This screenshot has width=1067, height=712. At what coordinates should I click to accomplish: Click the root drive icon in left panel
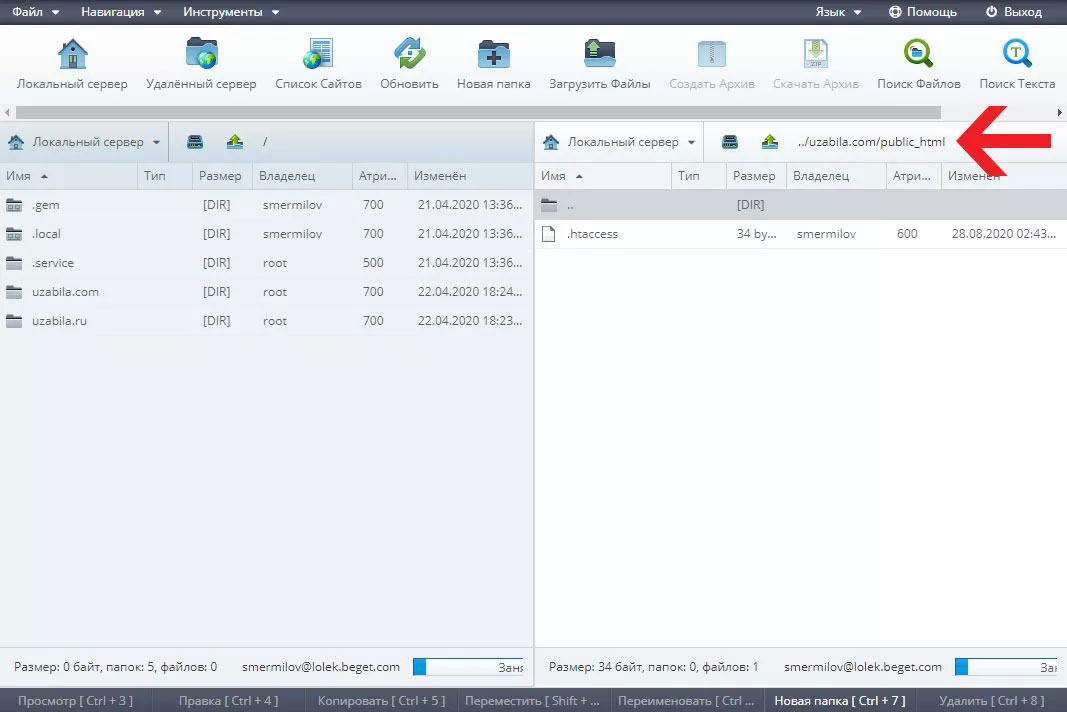tap(196, 142)
